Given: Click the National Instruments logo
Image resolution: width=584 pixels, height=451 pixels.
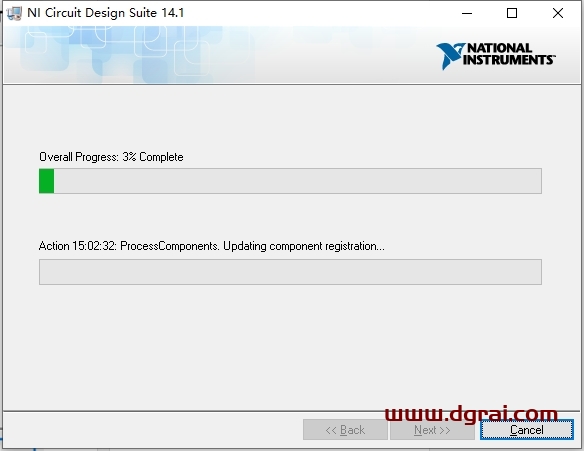Looking at the screenshot, I should pyautogui.click(x=496, y=56).
